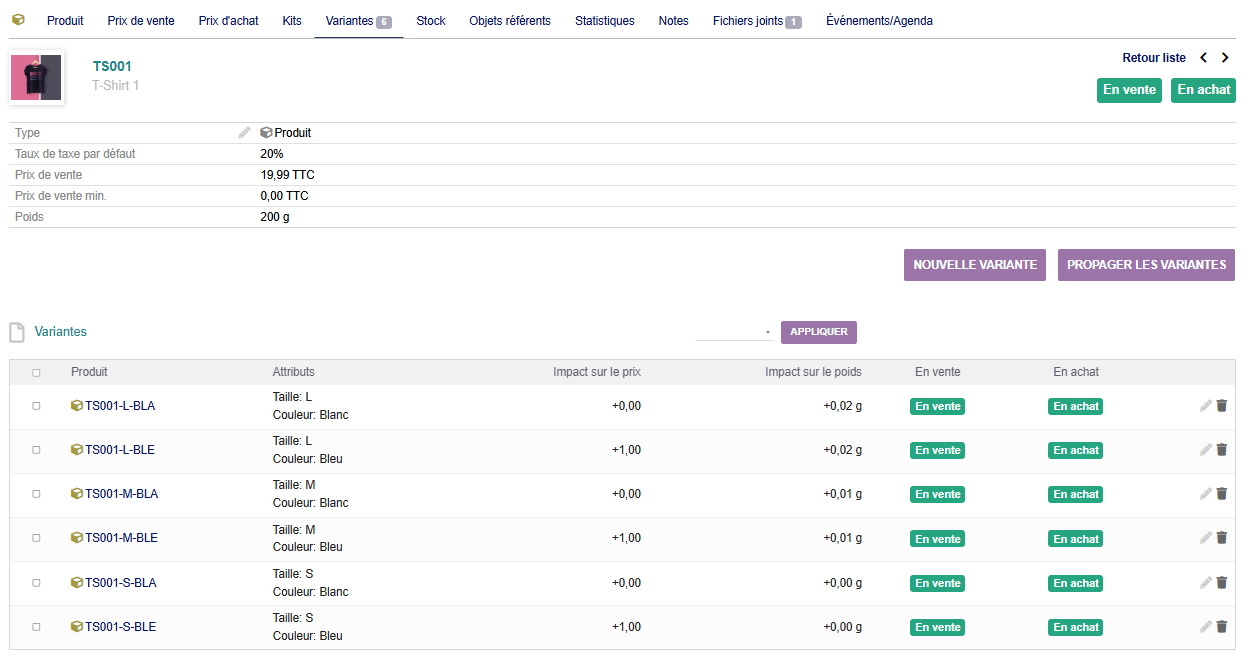Toggle En vente status for TS001-M-BLA

pos(937,495)
